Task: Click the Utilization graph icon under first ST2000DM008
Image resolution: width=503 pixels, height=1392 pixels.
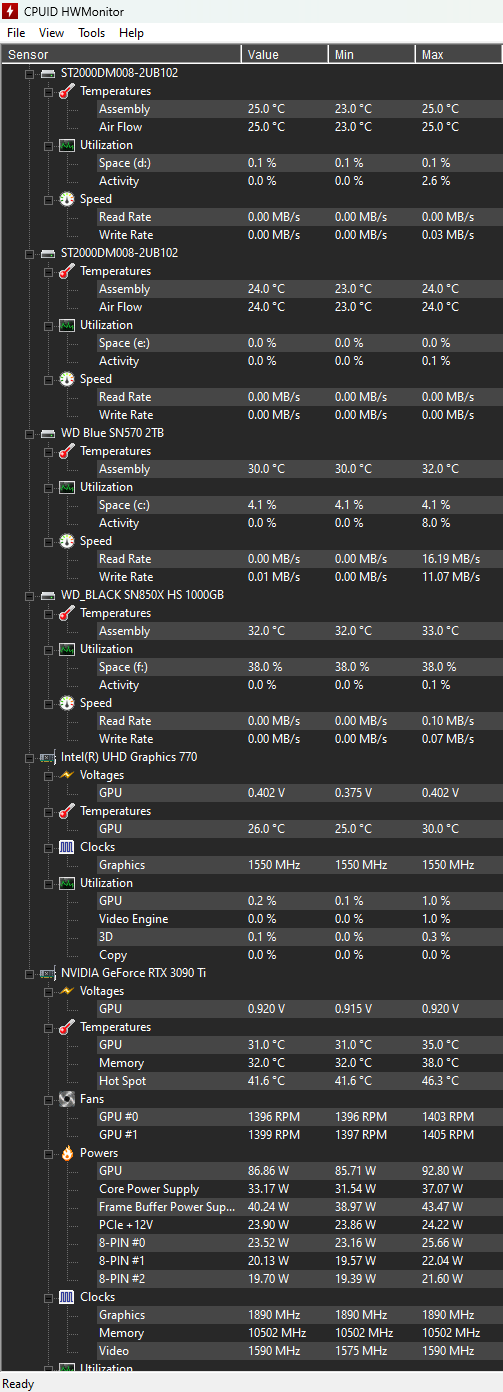Action: (67, 145)
